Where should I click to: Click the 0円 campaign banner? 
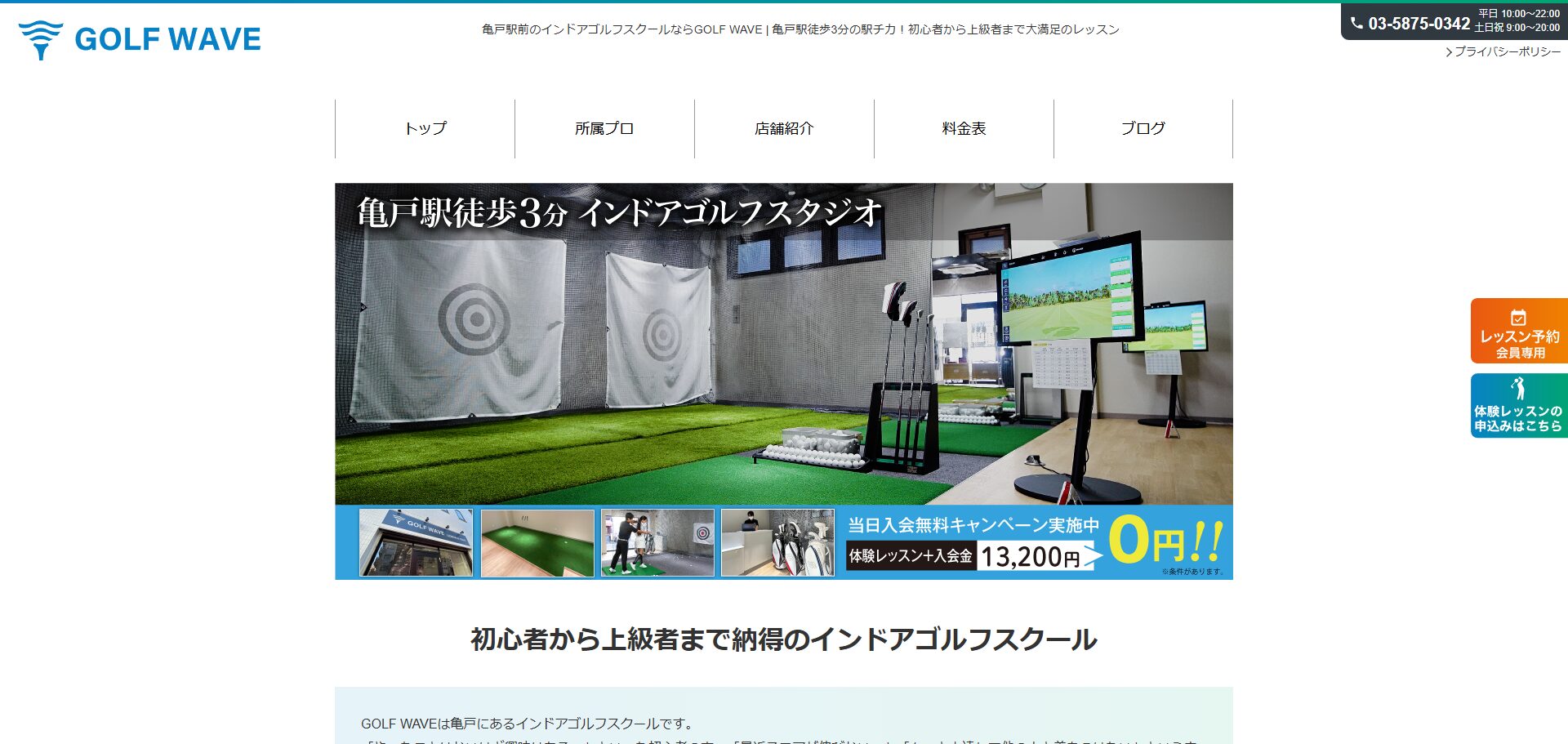coord(1165,541)
